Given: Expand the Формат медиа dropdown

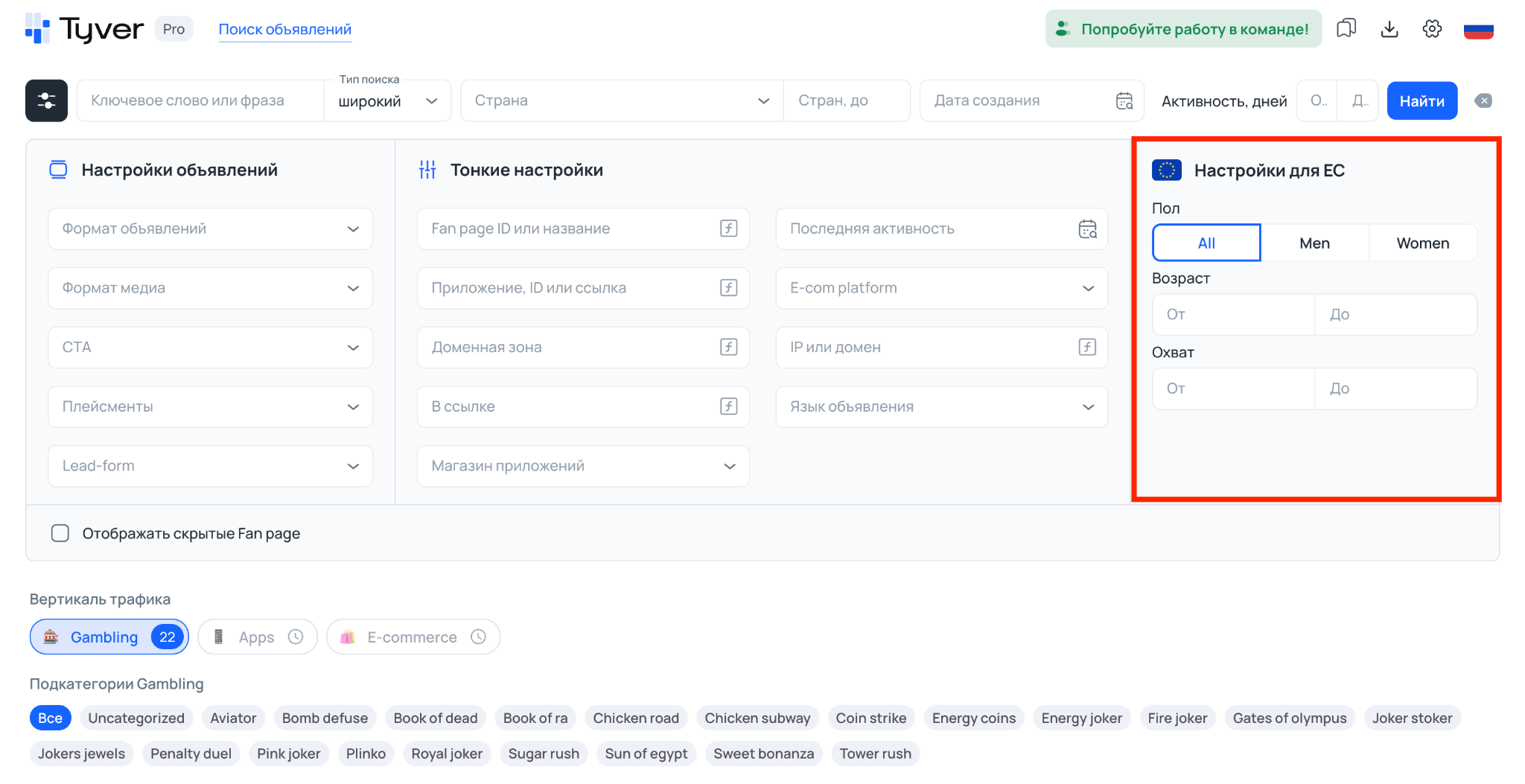Looking at the screenshot, I should click(210, 288).
